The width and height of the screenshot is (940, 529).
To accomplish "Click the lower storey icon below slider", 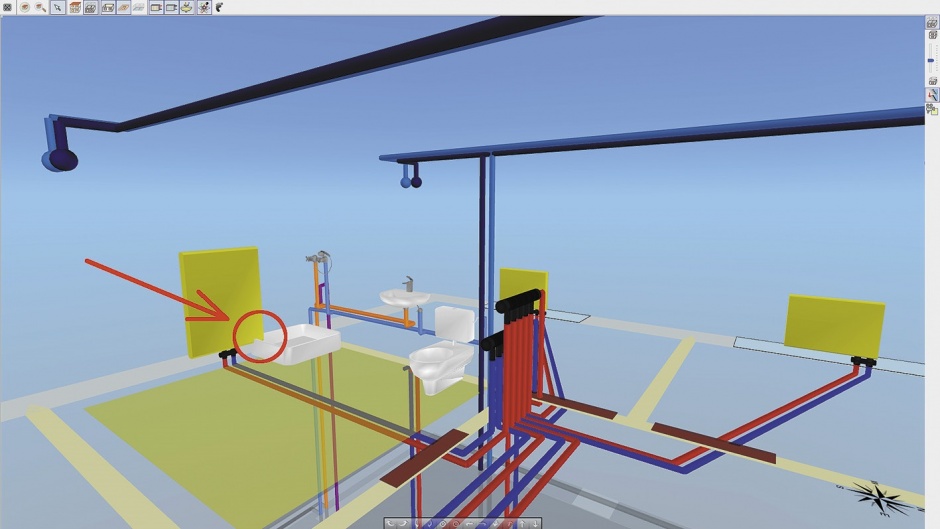I will (x=933, y=81).
